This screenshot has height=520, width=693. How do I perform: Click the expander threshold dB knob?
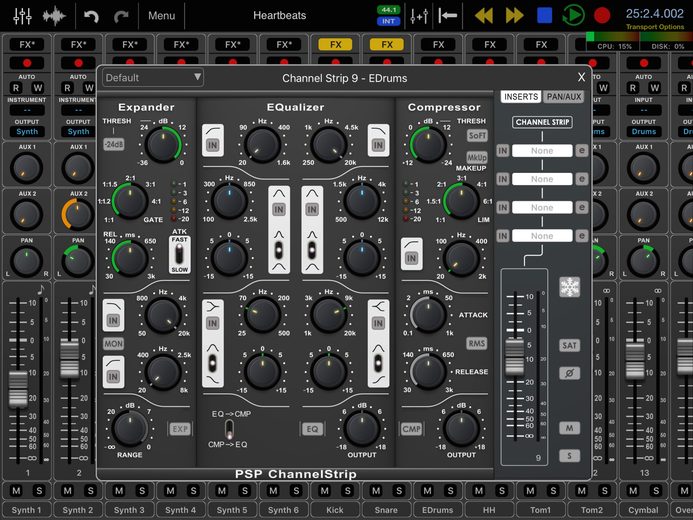(x=163, y=145)
